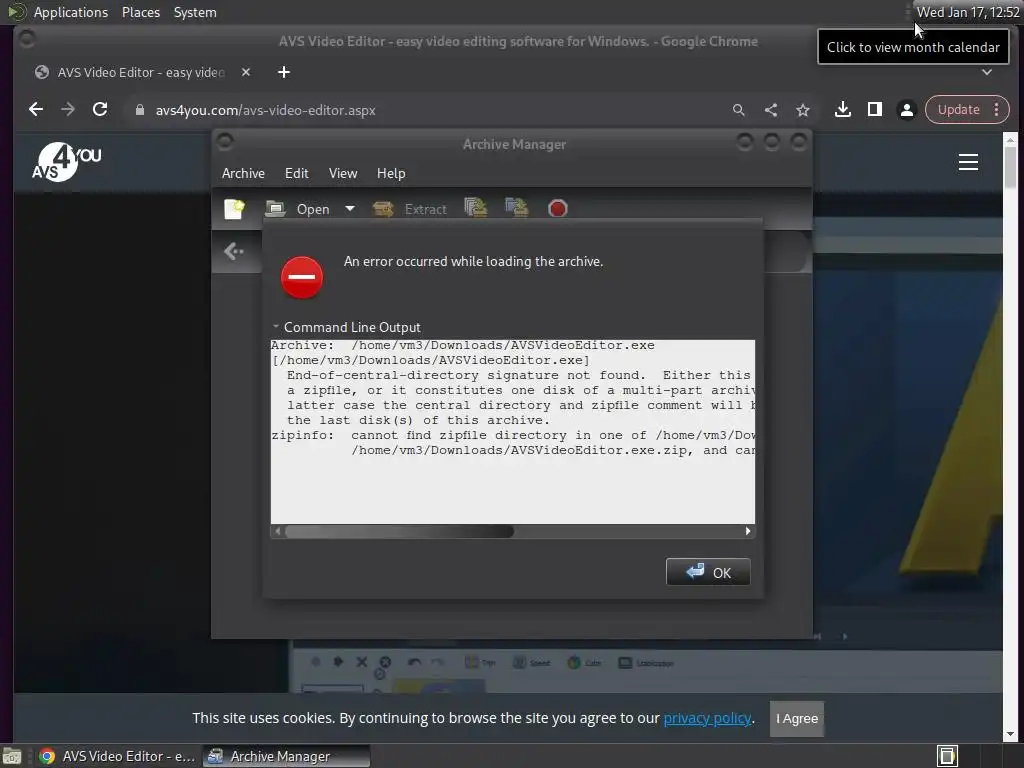This screenshot has height=768, width=1024.
Task: Click the AVS4YOU logo
Action: (x=67, y=162)
